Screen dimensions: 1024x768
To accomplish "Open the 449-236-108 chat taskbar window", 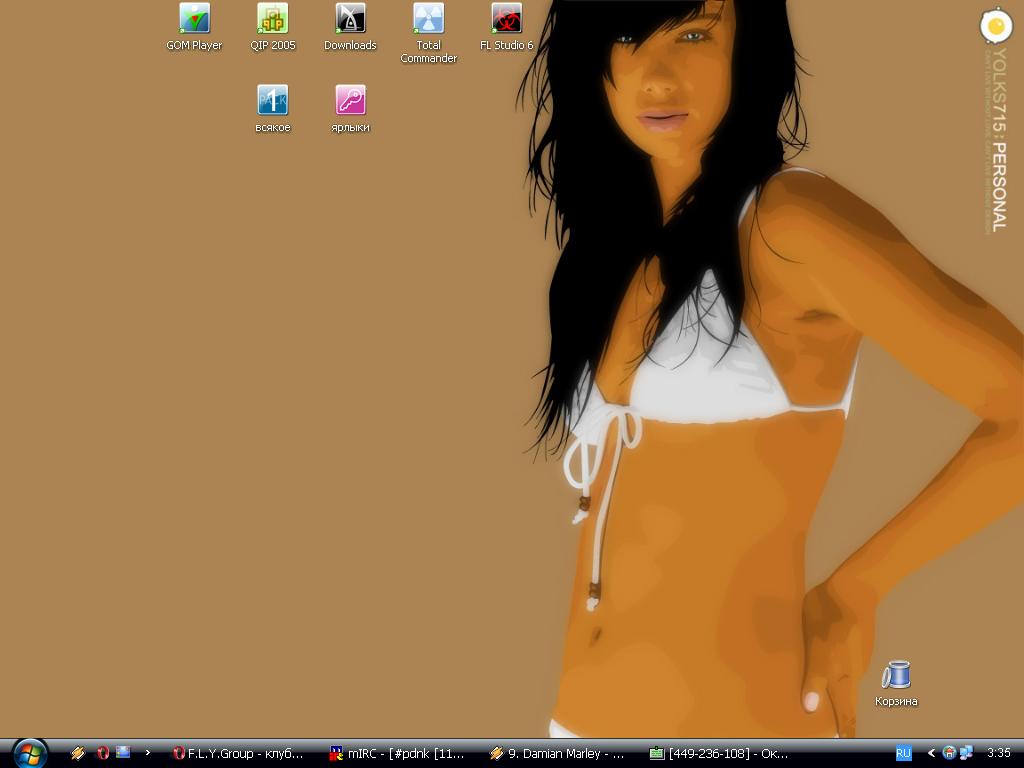I will (718, 754).
